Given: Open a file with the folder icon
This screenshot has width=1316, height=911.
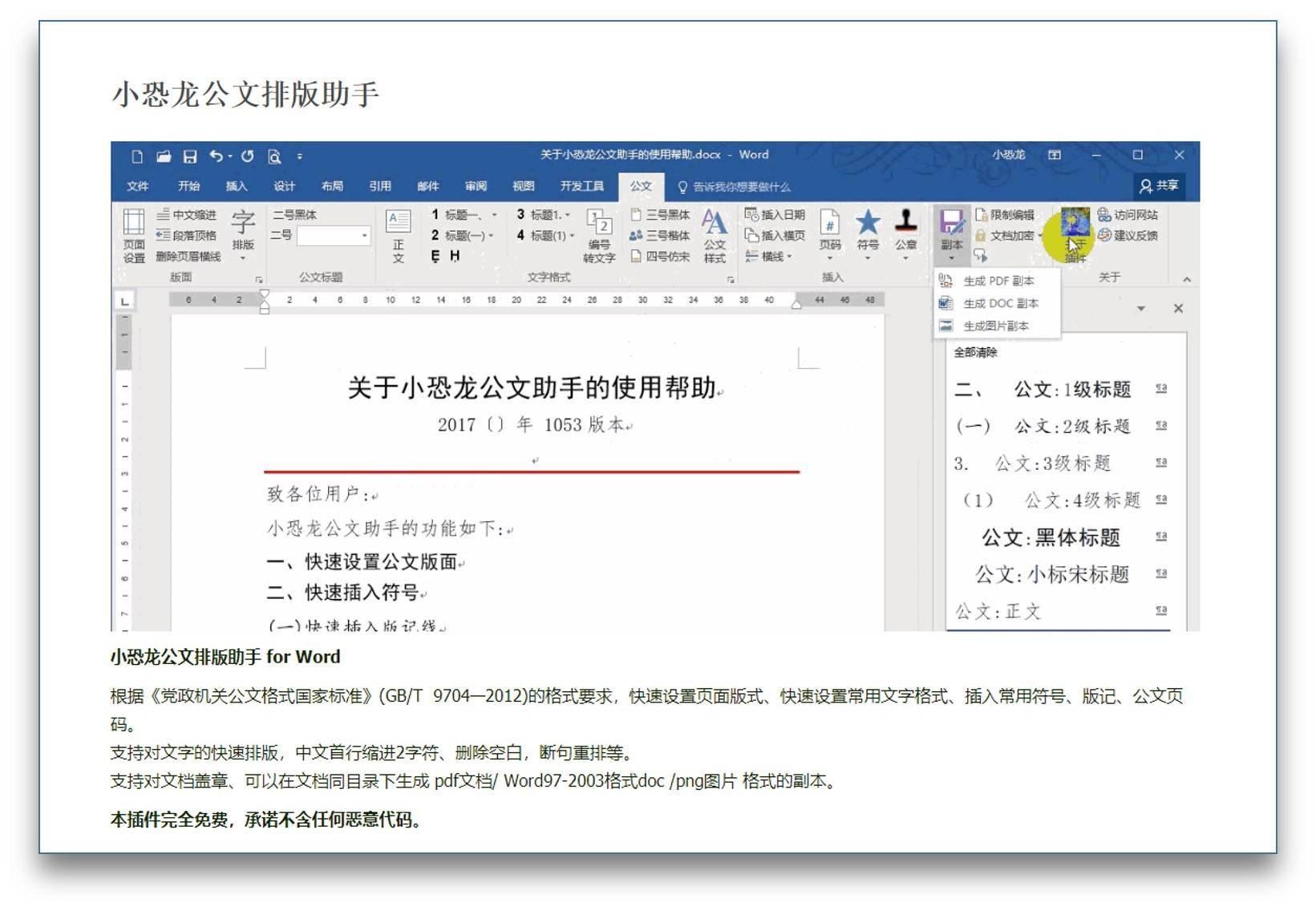Looking at the screenshot, I should (x=164, y=156).
